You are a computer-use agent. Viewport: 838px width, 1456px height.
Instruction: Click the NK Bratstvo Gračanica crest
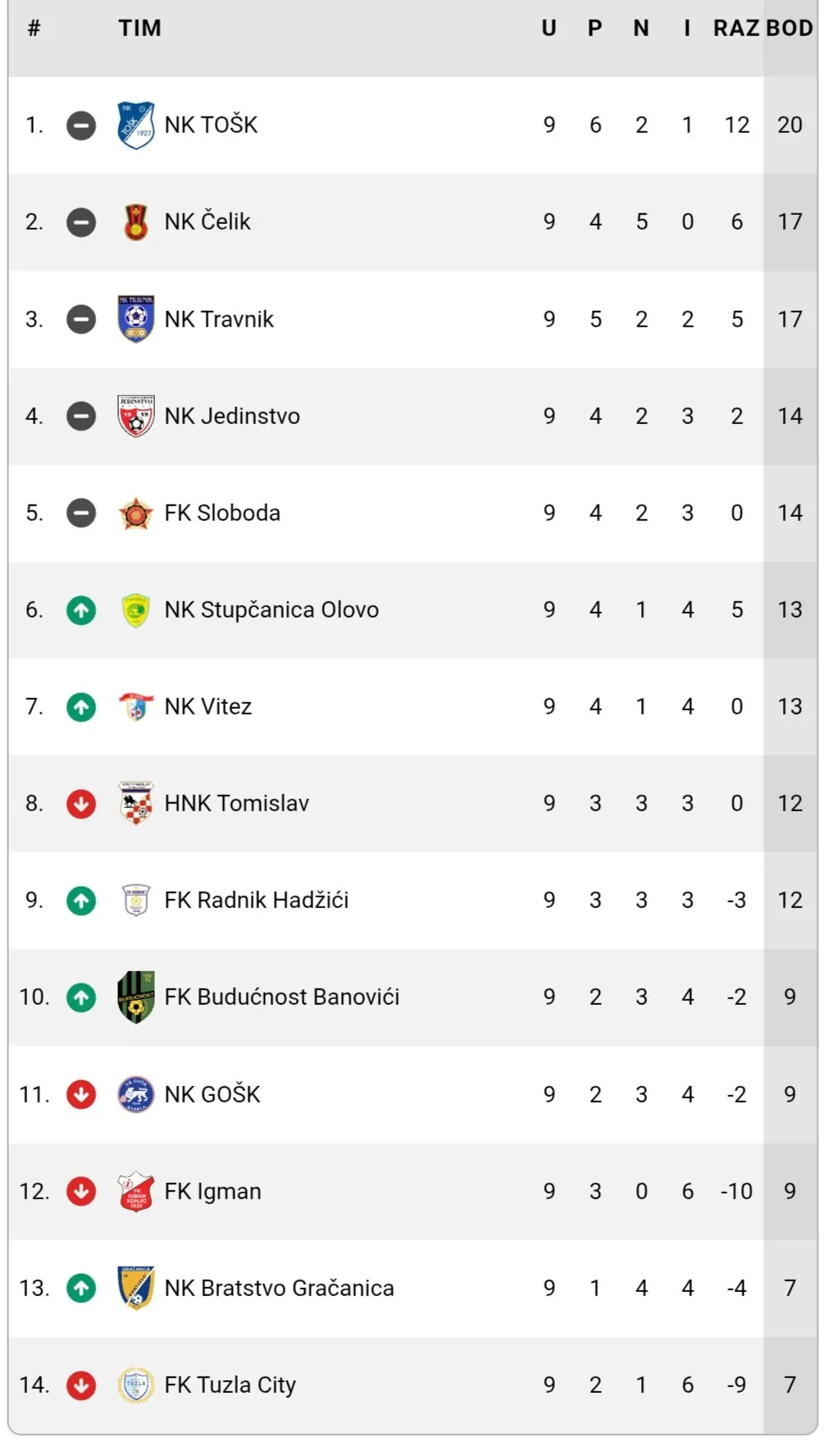coord(135,1288)
